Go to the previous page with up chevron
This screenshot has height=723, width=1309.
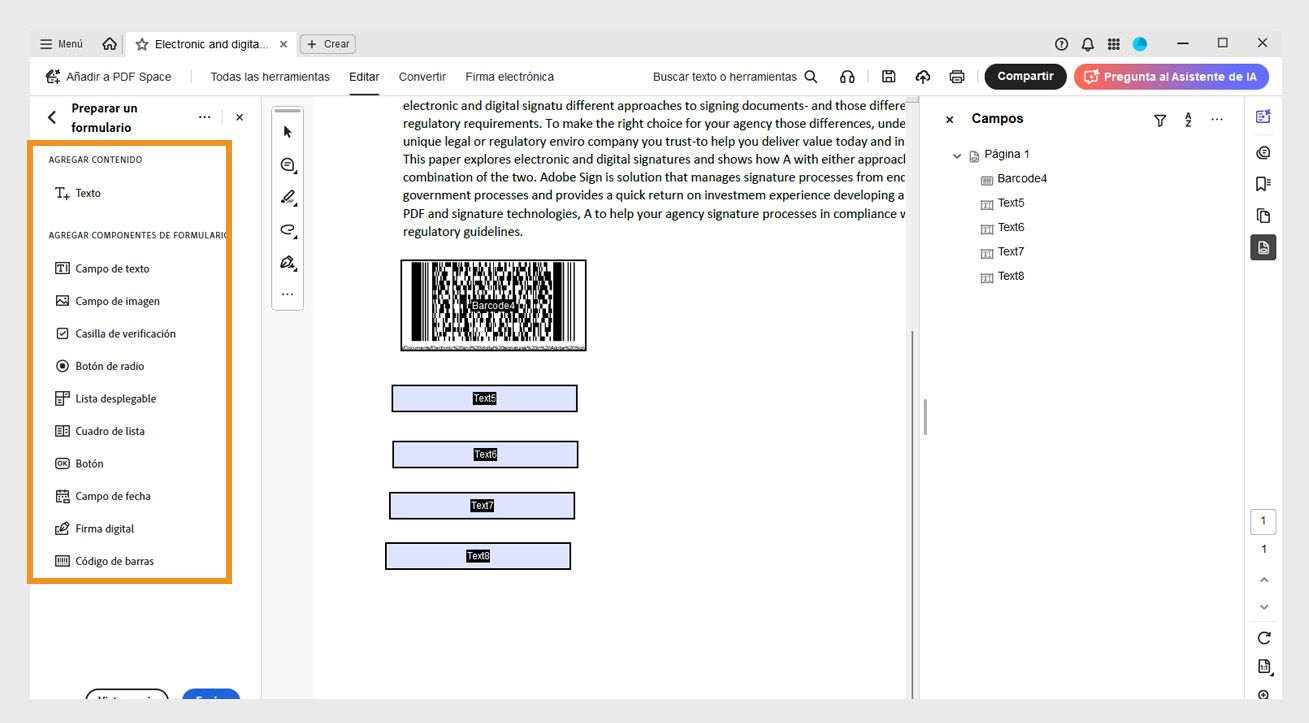pos(1263,580)
